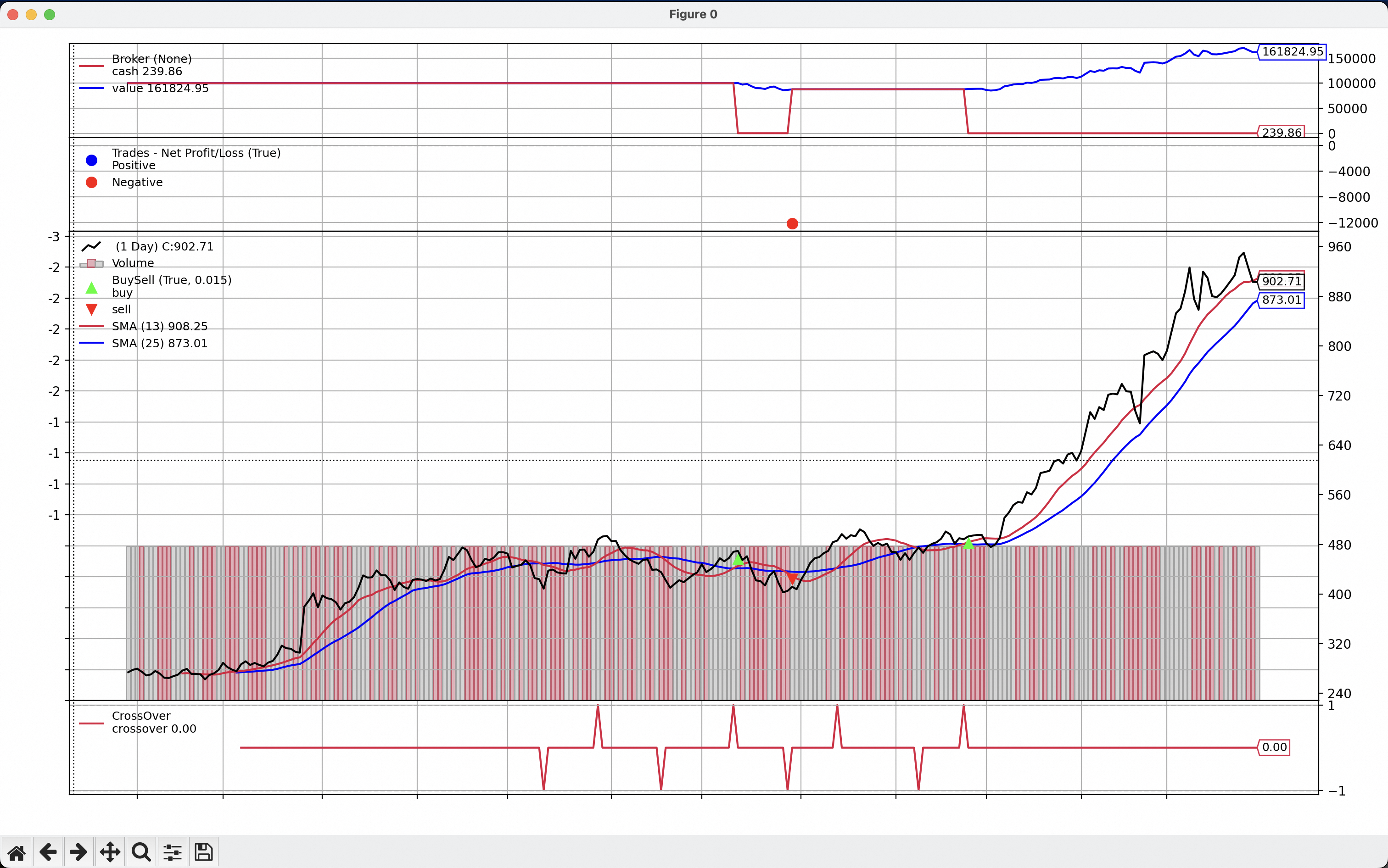Click the 150000 broker axis label
Screen dimensions: 1388x868
click(x=1351, y=59)
